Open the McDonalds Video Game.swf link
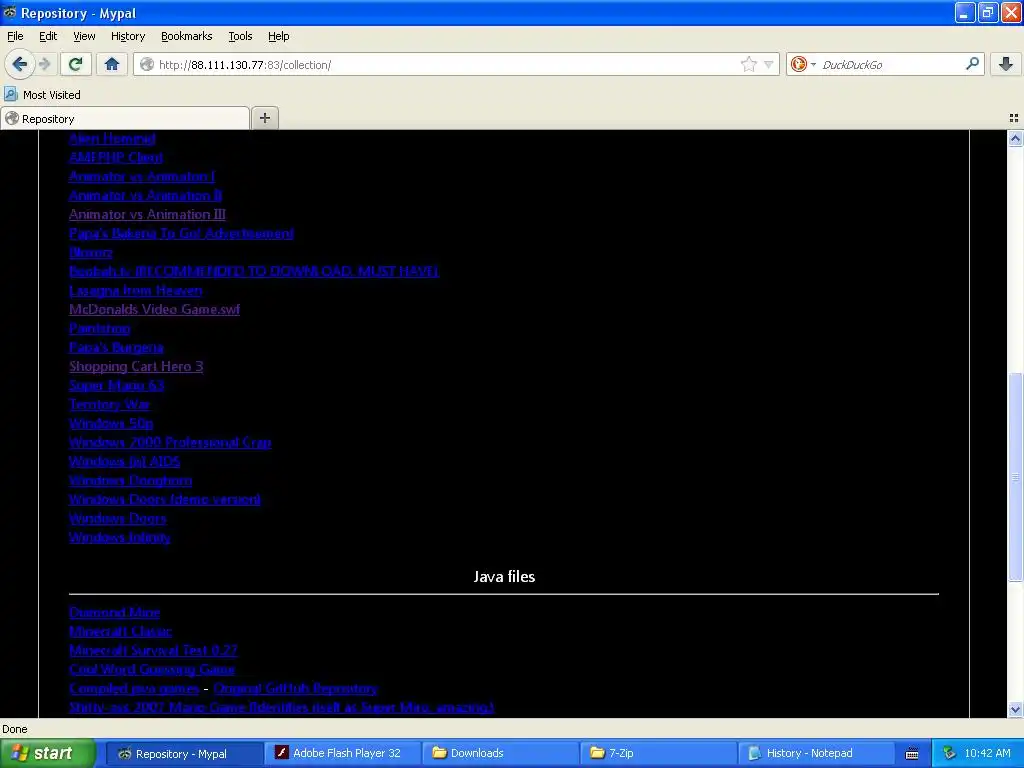 [155, 310]
